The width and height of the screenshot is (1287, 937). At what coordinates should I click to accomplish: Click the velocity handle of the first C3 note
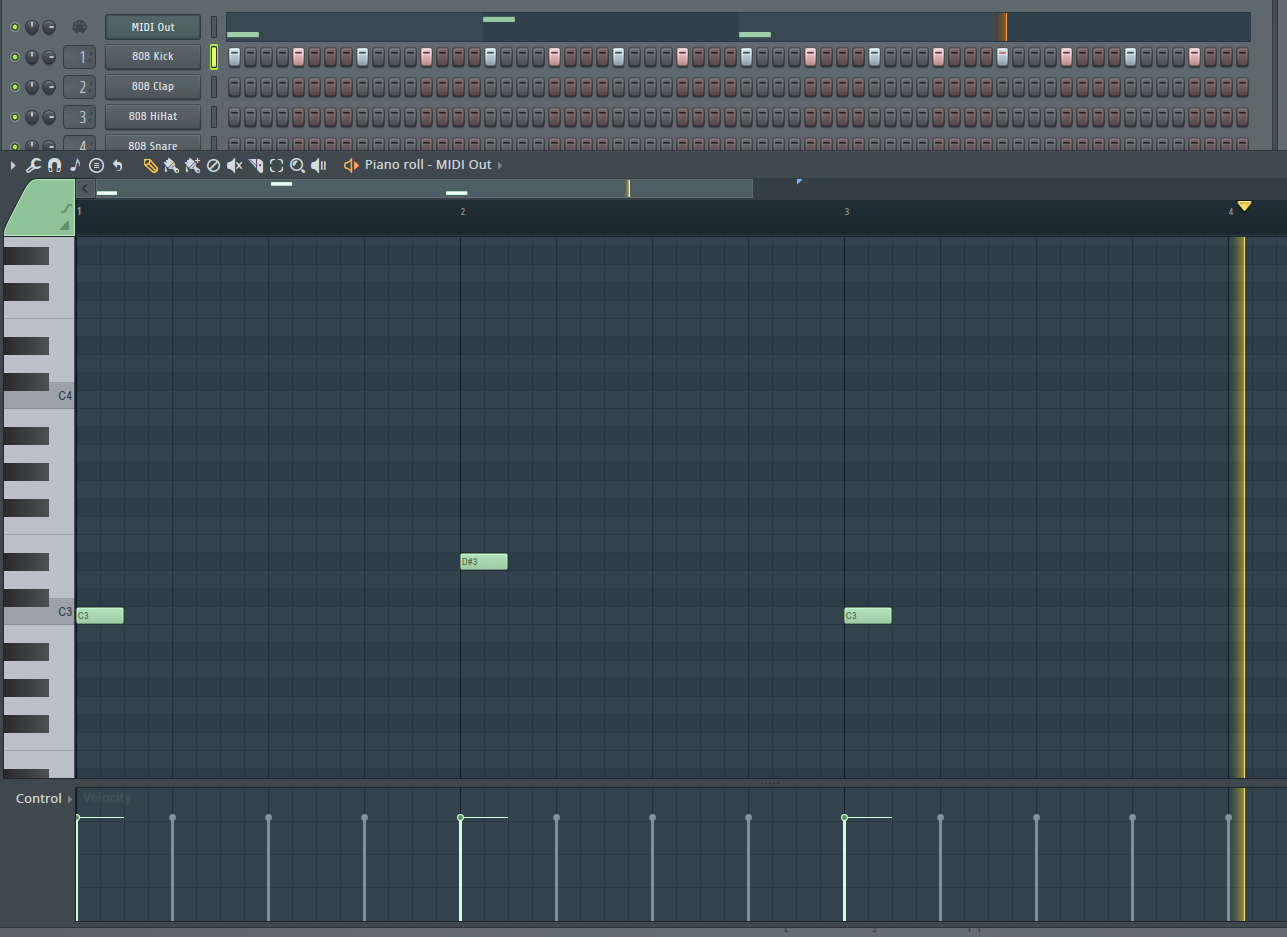coord(77,818)
